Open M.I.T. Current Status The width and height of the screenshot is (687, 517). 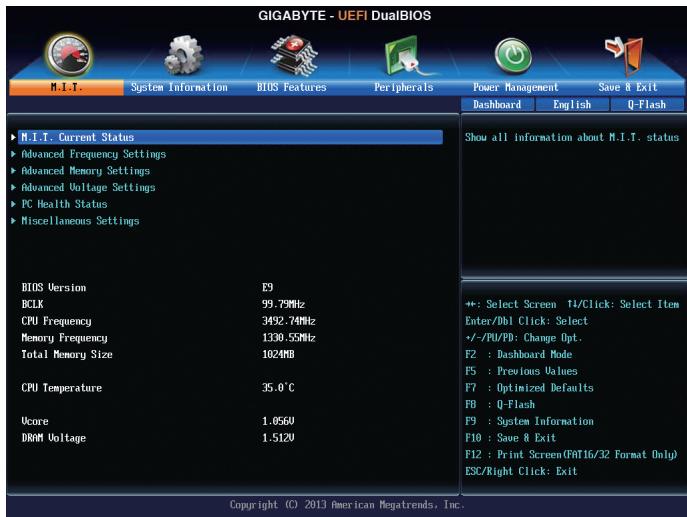pos(230,137)
